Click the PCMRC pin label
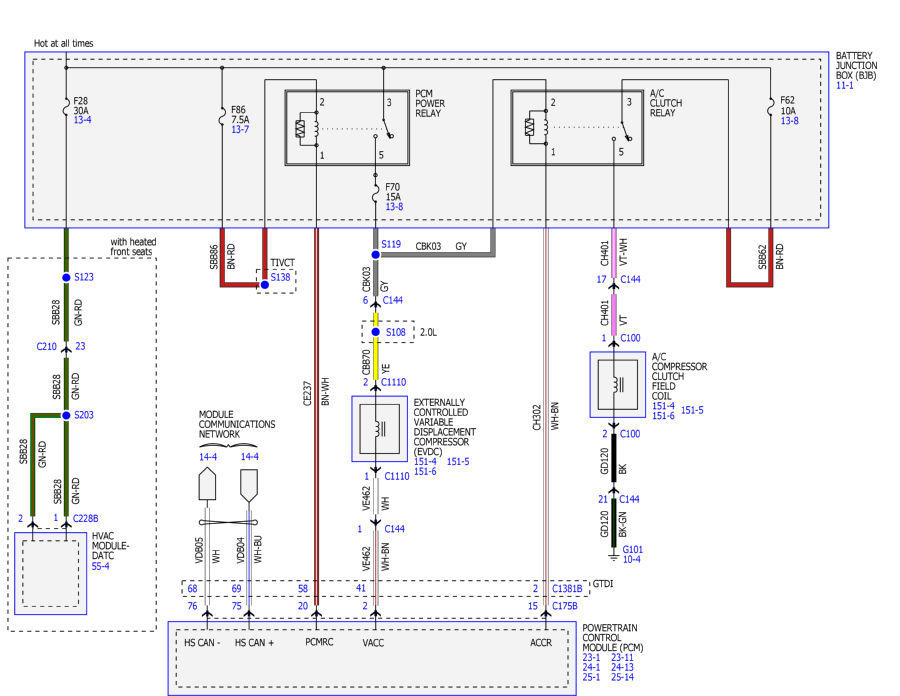The height and width of the screenshot is (696, 900). (x=319, y=642)
